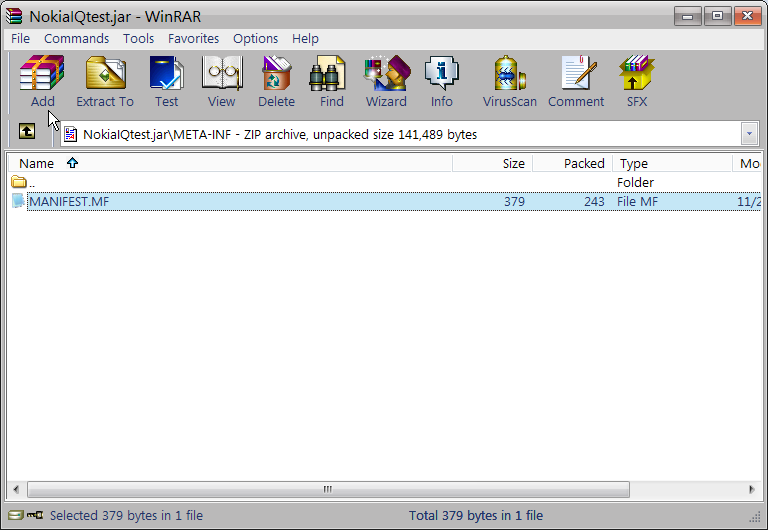
Task: Minimize the WinRAR window
Action: click(x=688, y=16)
